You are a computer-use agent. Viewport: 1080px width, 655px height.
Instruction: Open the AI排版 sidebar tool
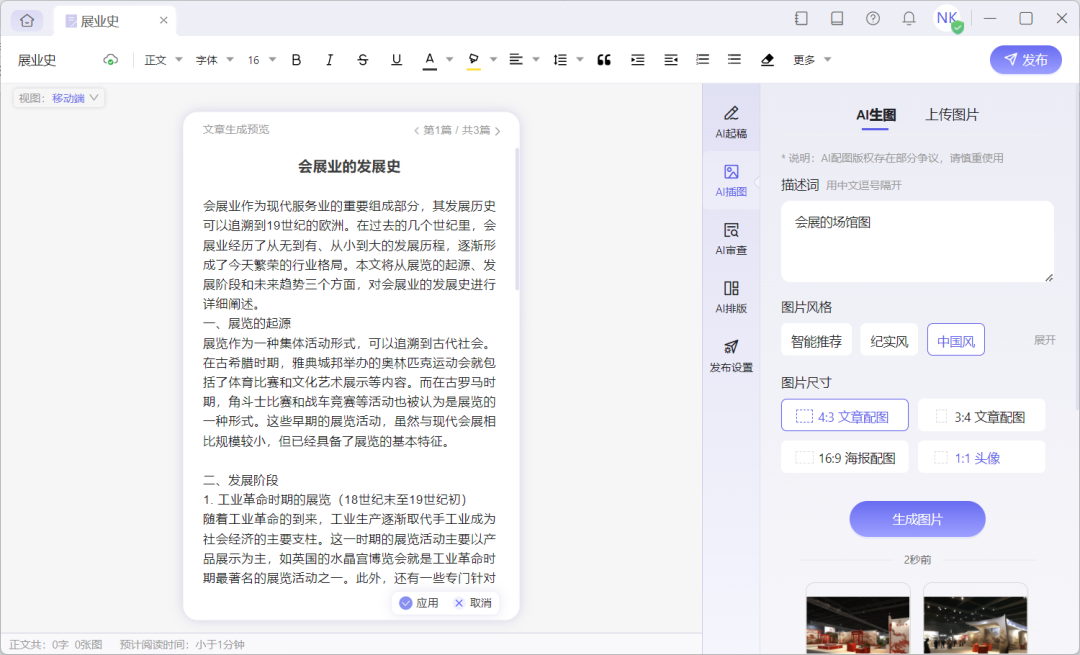(731, 298)
